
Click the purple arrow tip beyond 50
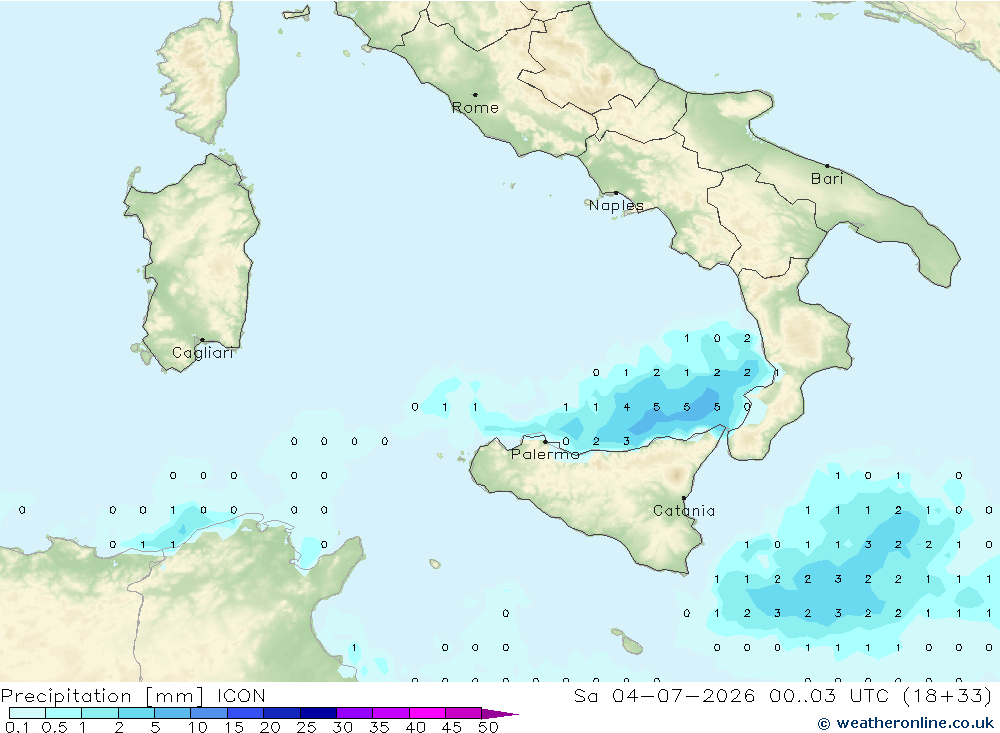point(500,714)
